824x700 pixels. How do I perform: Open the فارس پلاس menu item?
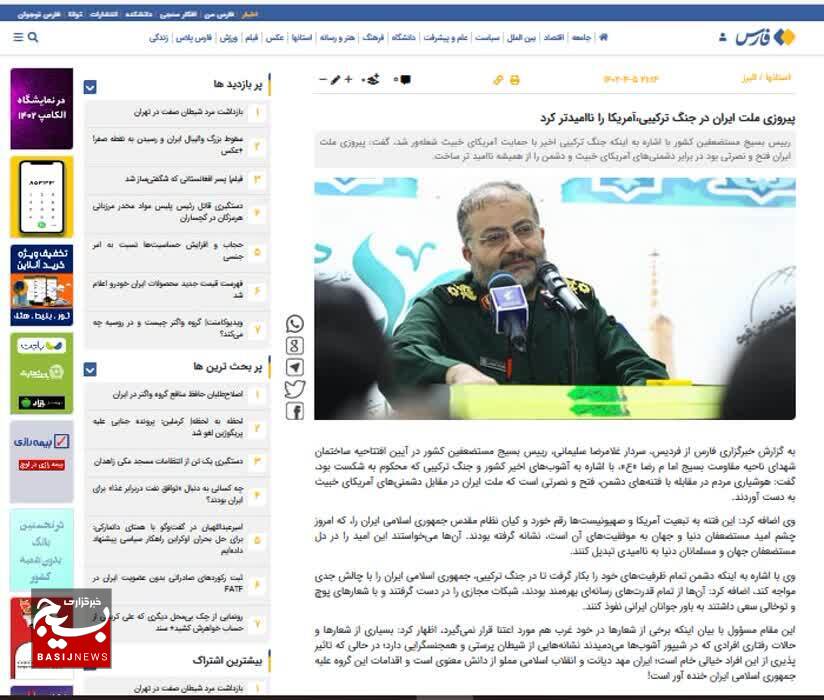[x=193, y=37]
